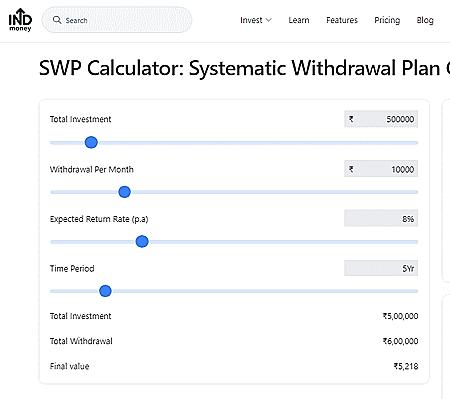Screen dimensions: 450x399
Task: Open the Learn menu item
Action: pos(299,20)
